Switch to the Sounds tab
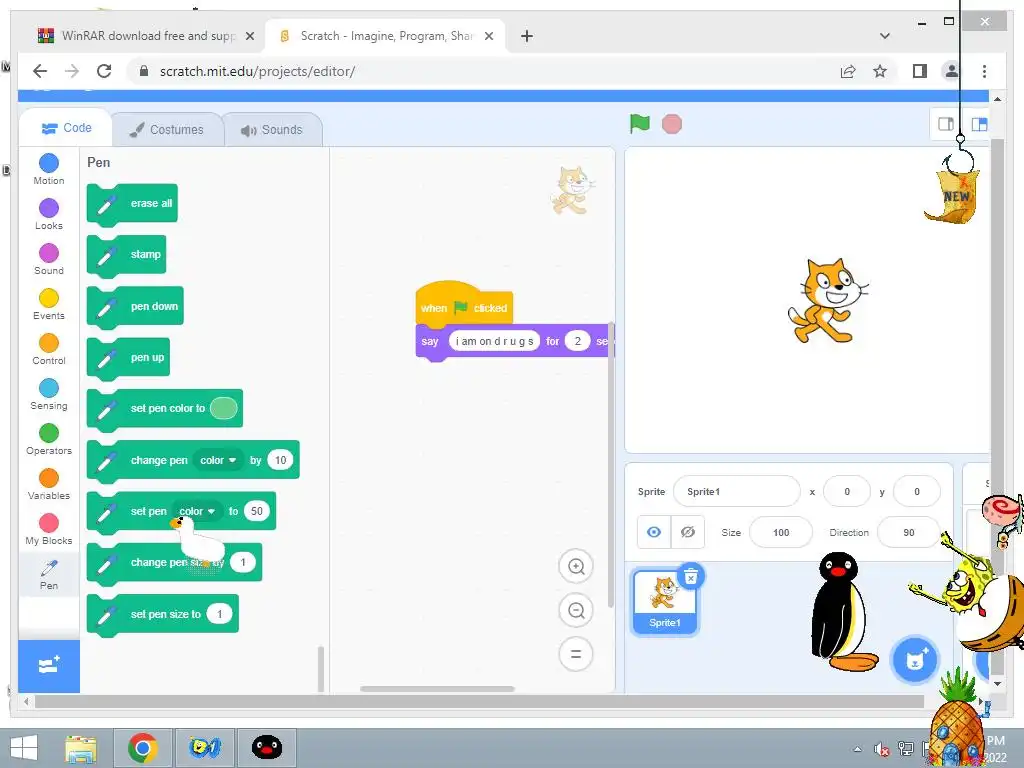The width and height of the screenshot is (1024, 768). [x=272, y=130]
